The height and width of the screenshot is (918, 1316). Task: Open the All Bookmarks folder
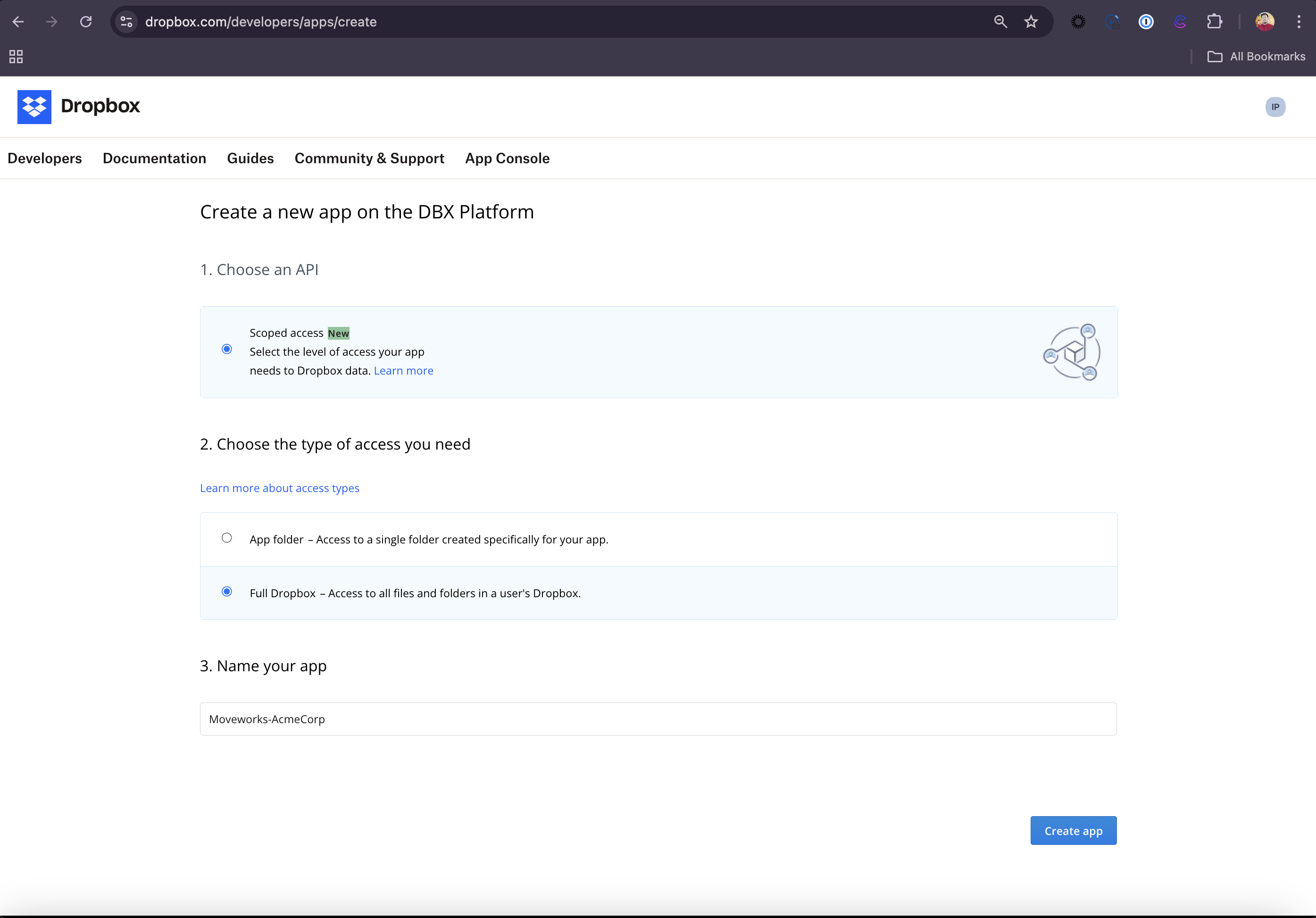click(1256, 56)
